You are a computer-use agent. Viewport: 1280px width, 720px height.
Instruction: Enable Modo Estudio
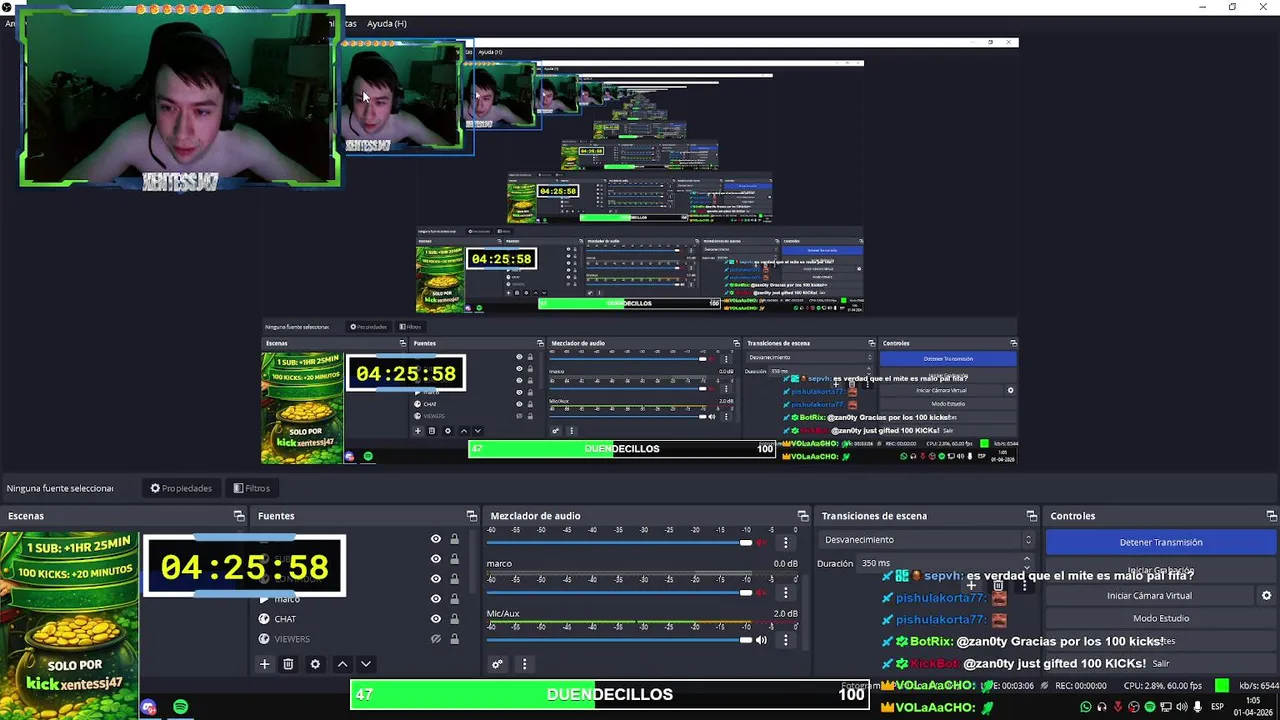[1161, 619]
